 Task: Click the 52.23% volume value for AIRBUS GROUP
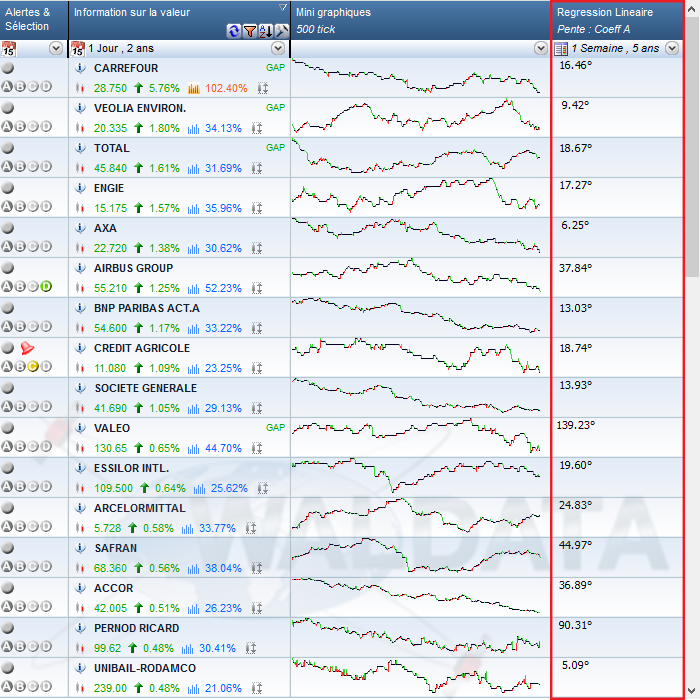coord(223,288)
